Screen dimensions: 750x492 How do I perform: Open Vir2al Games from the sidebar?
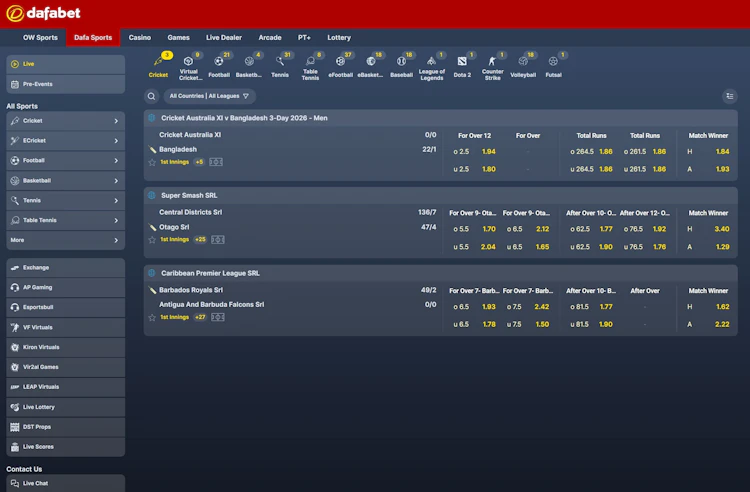[66, 367]
